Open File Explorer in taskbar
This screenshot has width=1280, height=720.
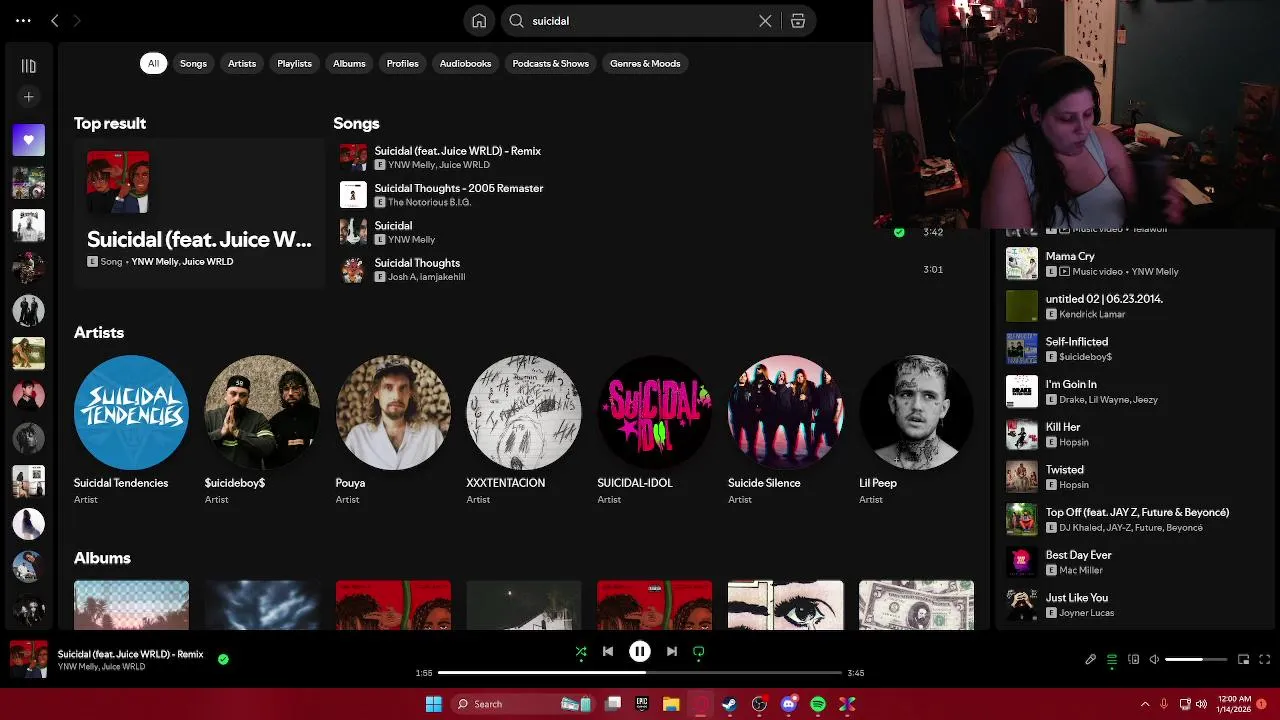tap(671, 704)
